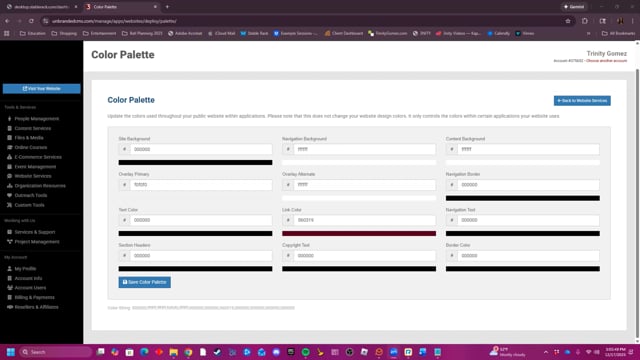
Task: Bookmark this page with star icon
Action: (568, 21)
